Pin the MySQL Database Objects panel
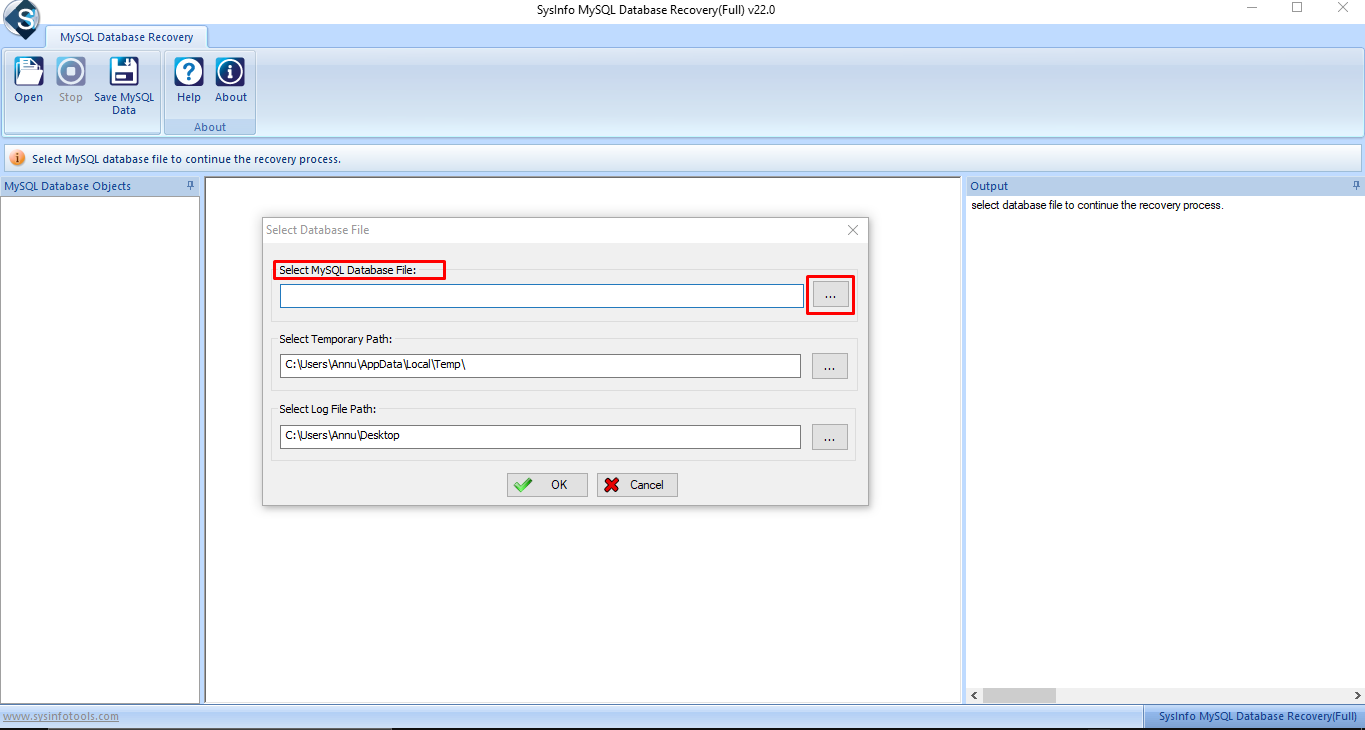1365x730 pixels. (x=190, y=186)
